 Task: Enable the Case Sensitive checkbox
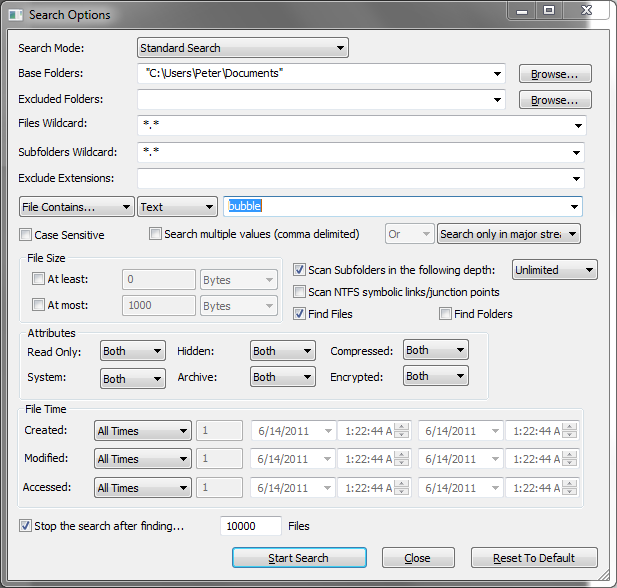coord(26,235)
